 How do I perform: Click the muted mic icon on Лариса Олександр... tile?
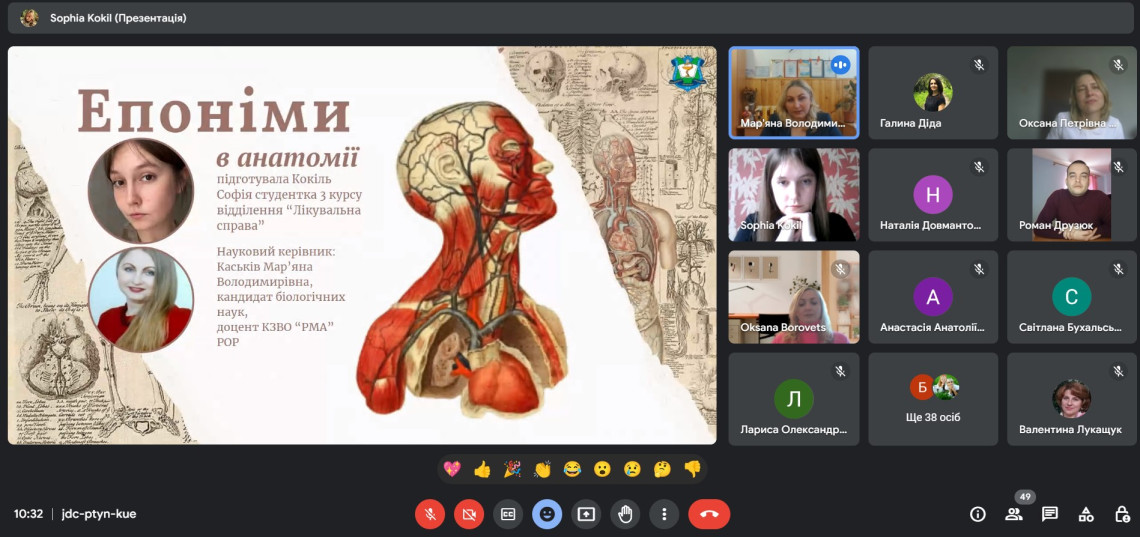pyautogui.click(x=840, y=371)
